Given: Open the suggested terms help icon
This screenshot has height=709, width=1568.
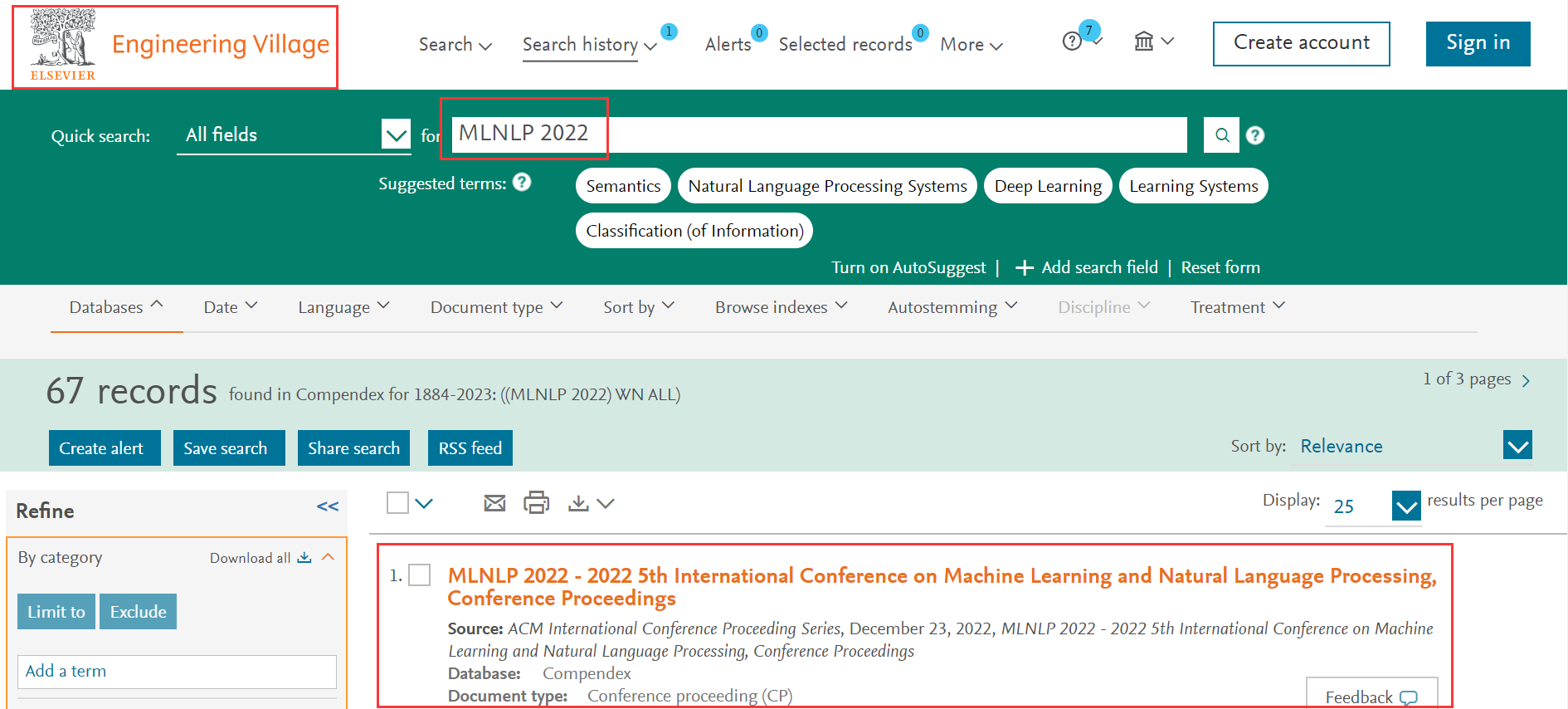Looking at the screenshot, I should 522,183.
